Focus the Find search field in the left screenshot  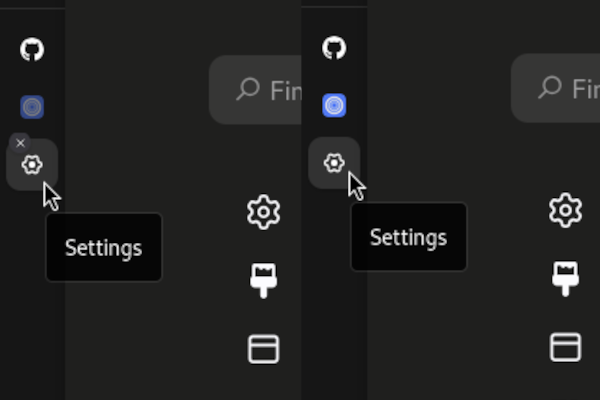coord(255,90)
